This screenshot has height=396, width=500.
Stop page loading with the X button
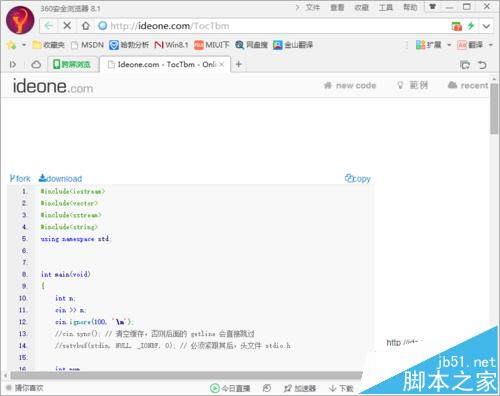coord(67,26)
